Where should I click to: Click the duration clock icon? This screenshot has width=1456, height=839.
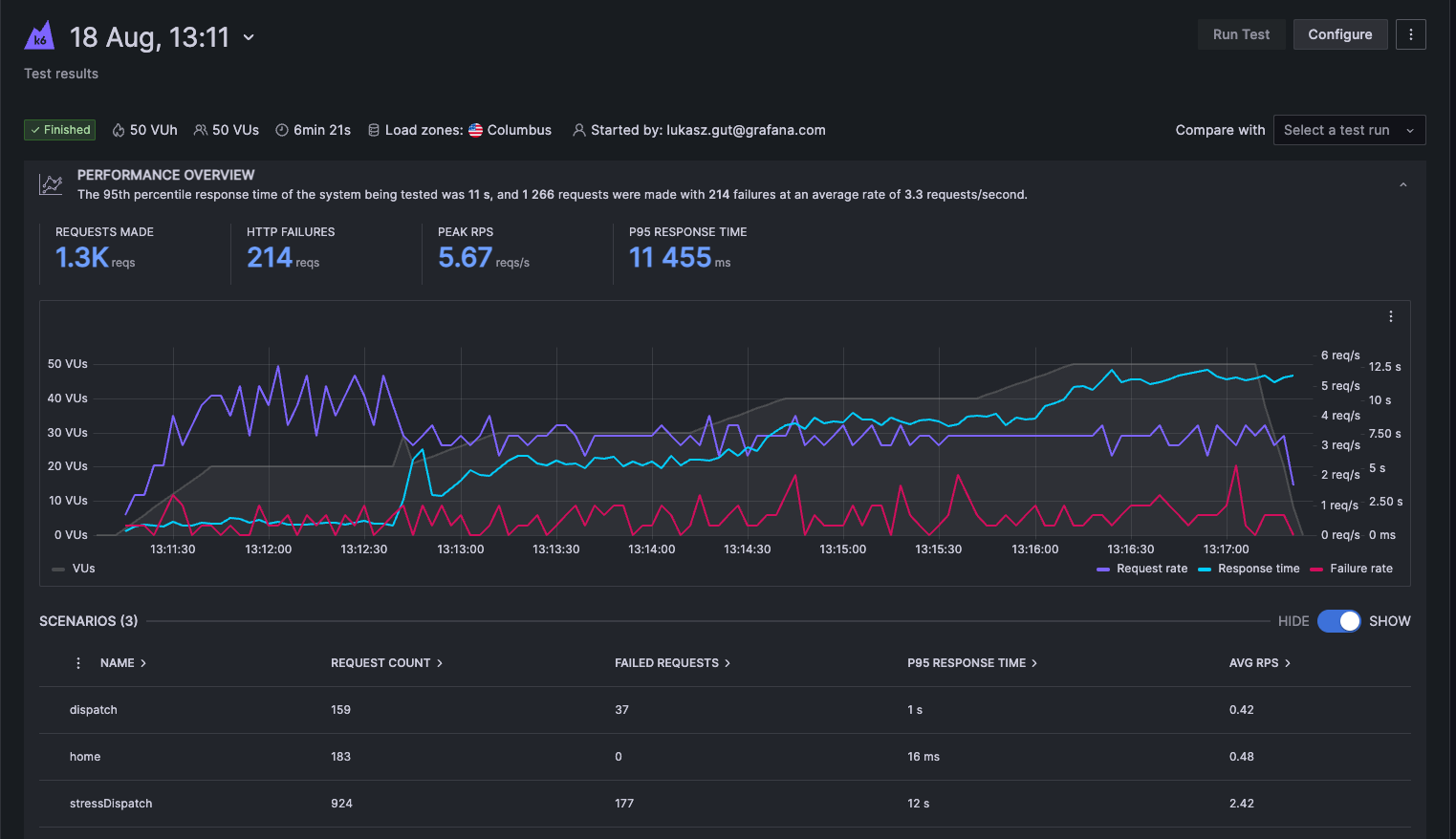pos(282,130)
